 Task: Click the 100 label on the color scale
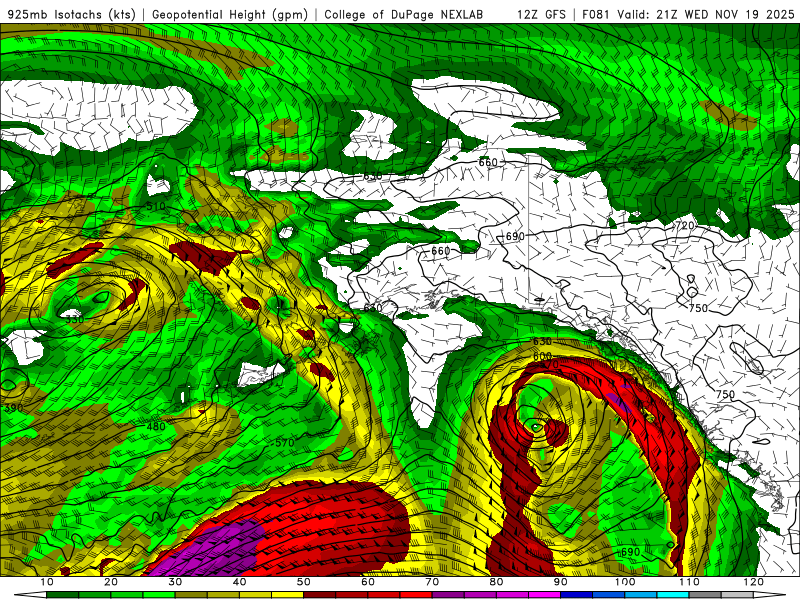point(625,582)
